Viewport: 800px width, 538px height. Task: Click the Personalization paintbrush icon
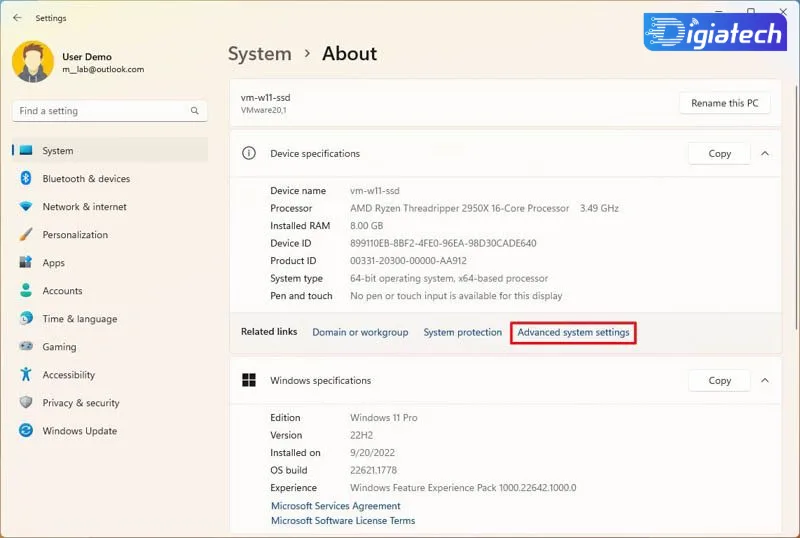pos(26,235)
